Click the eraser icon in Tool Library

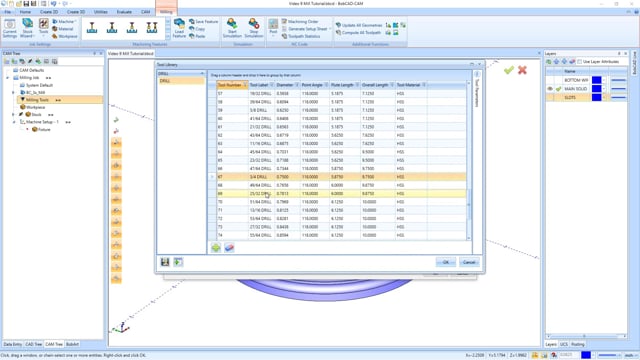tap(229, 247)
